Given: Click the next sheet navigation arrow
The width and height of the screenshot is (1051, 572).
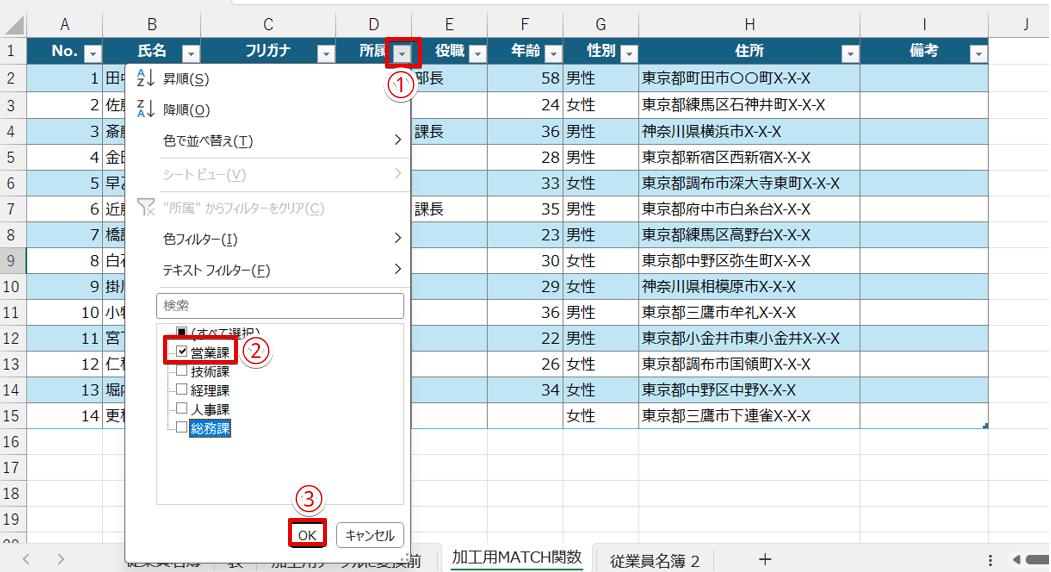Looking at the screenshot, I should pos(61,559).
